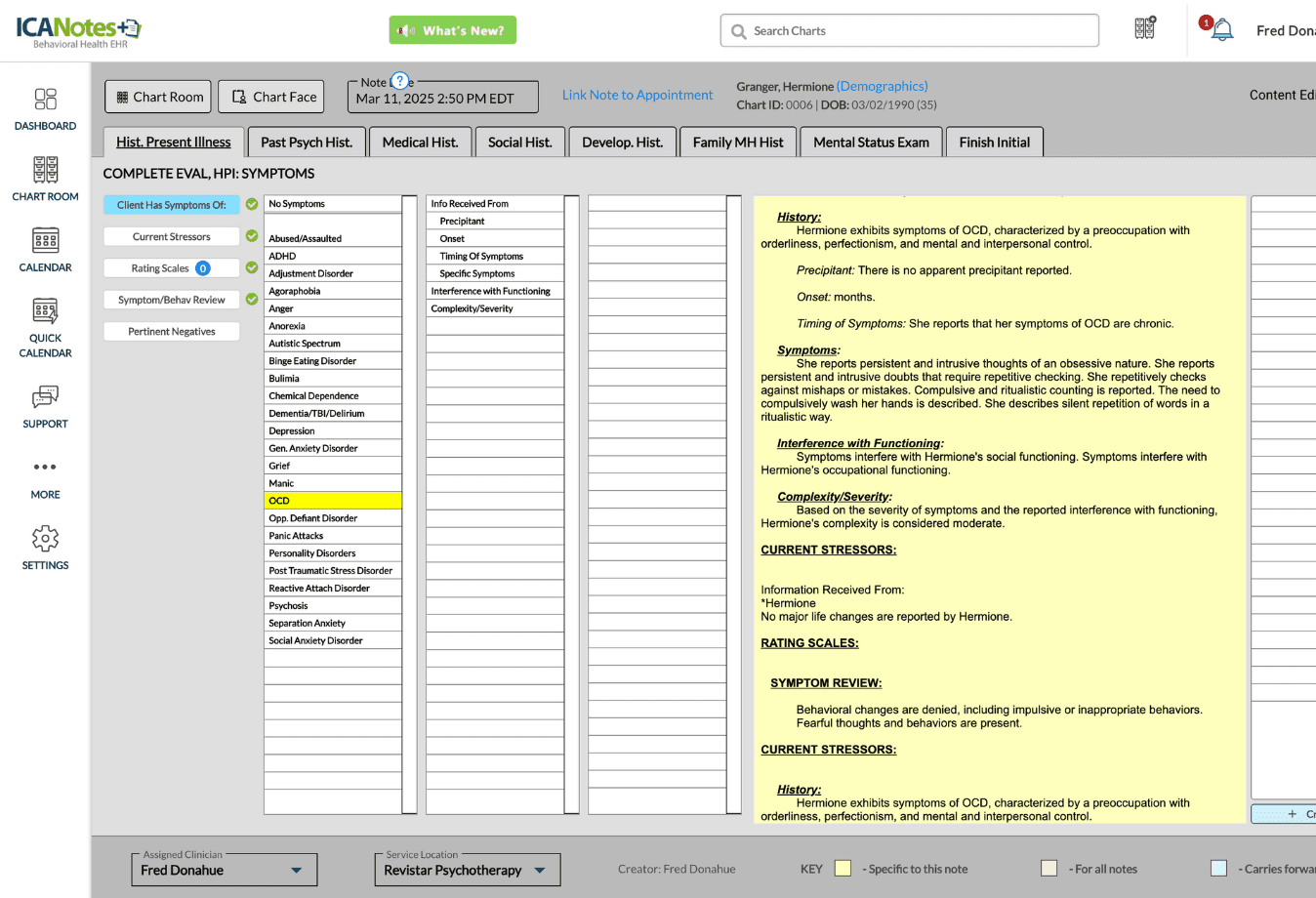Open the Dashboard sidebar icon
The width and height of the screenshot is (1316, 898).
tap(45, 100)
